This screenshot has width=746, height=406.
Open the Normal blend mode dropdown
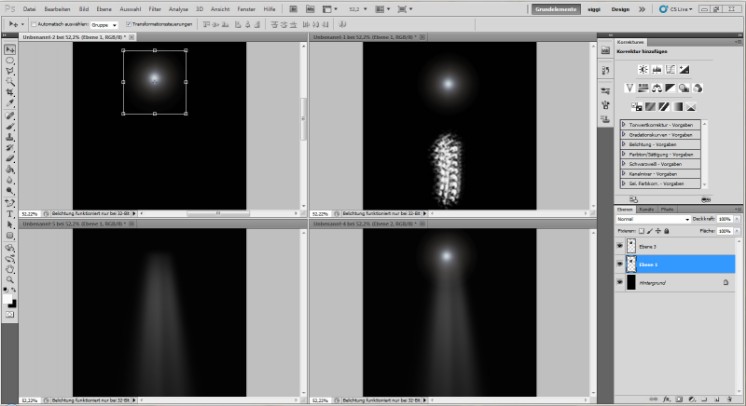pos(652,218)
